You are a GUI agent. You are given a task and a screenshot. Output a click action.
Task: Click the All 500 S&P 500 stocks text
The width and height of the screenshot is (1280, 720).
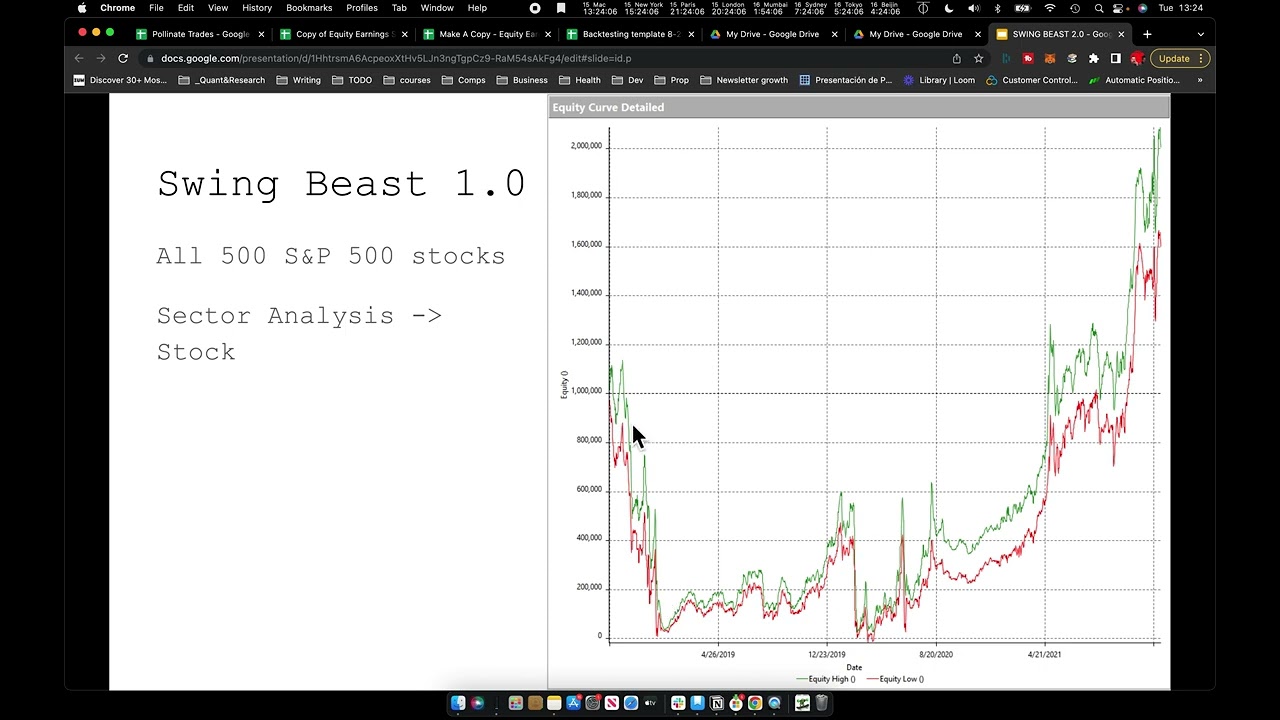point(331,256)
